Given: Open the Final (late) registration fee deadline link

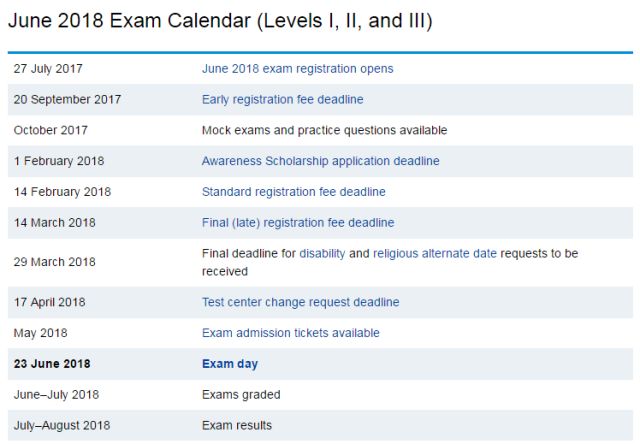Looking at the screenshot, I should 298,222.
